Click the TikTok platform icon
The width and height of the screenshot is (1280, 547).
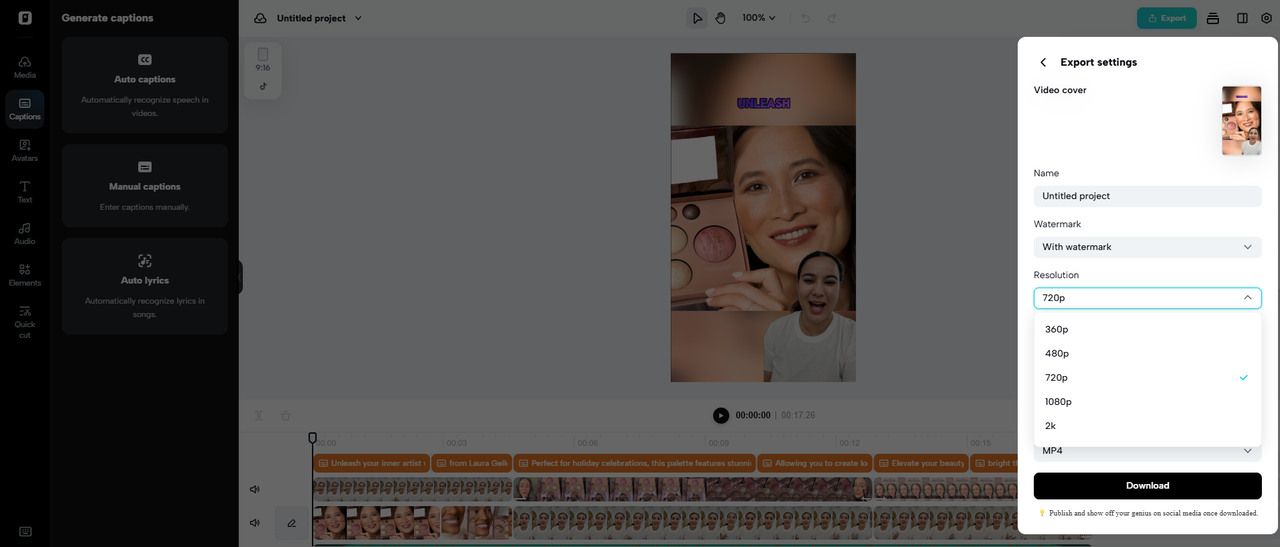(263, 86)
